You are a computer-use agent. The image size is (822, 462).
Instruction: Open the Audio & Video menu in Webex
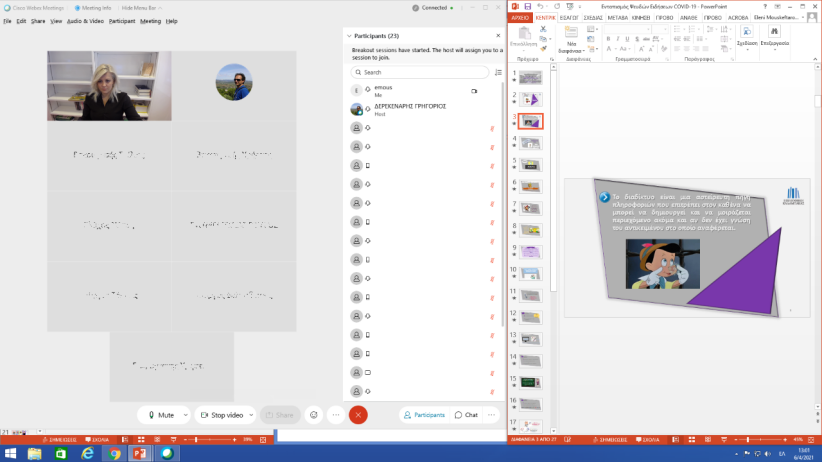point(85,21)
